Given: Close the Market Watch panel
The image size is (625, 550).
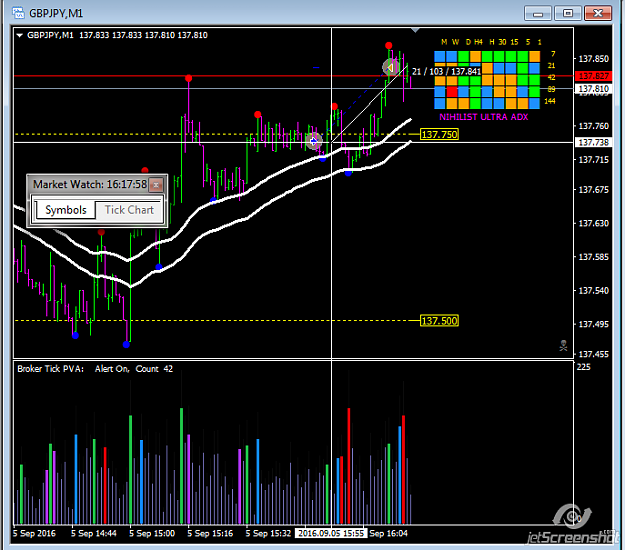Looking at the screenshot, I should click(156, 185).
